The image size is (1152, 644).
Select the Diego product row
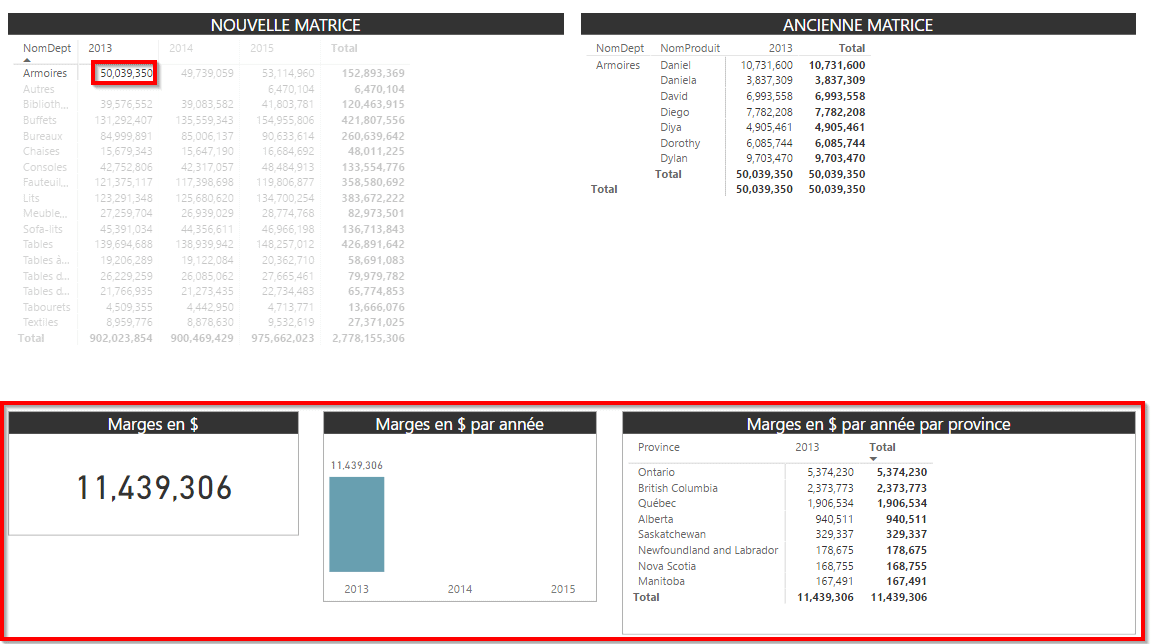[674, 112]
